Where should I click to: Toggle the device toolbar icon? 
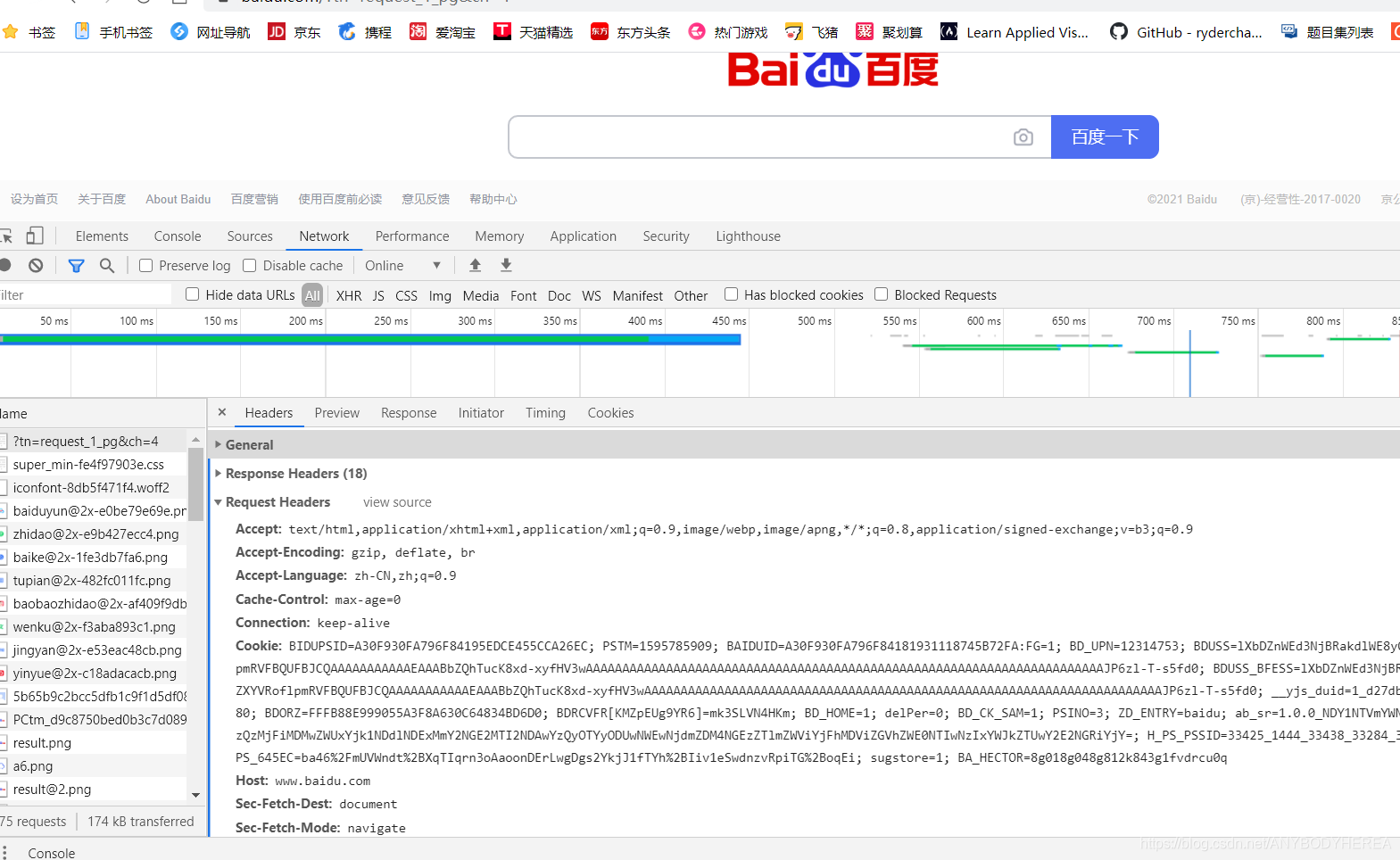[35, 236]
